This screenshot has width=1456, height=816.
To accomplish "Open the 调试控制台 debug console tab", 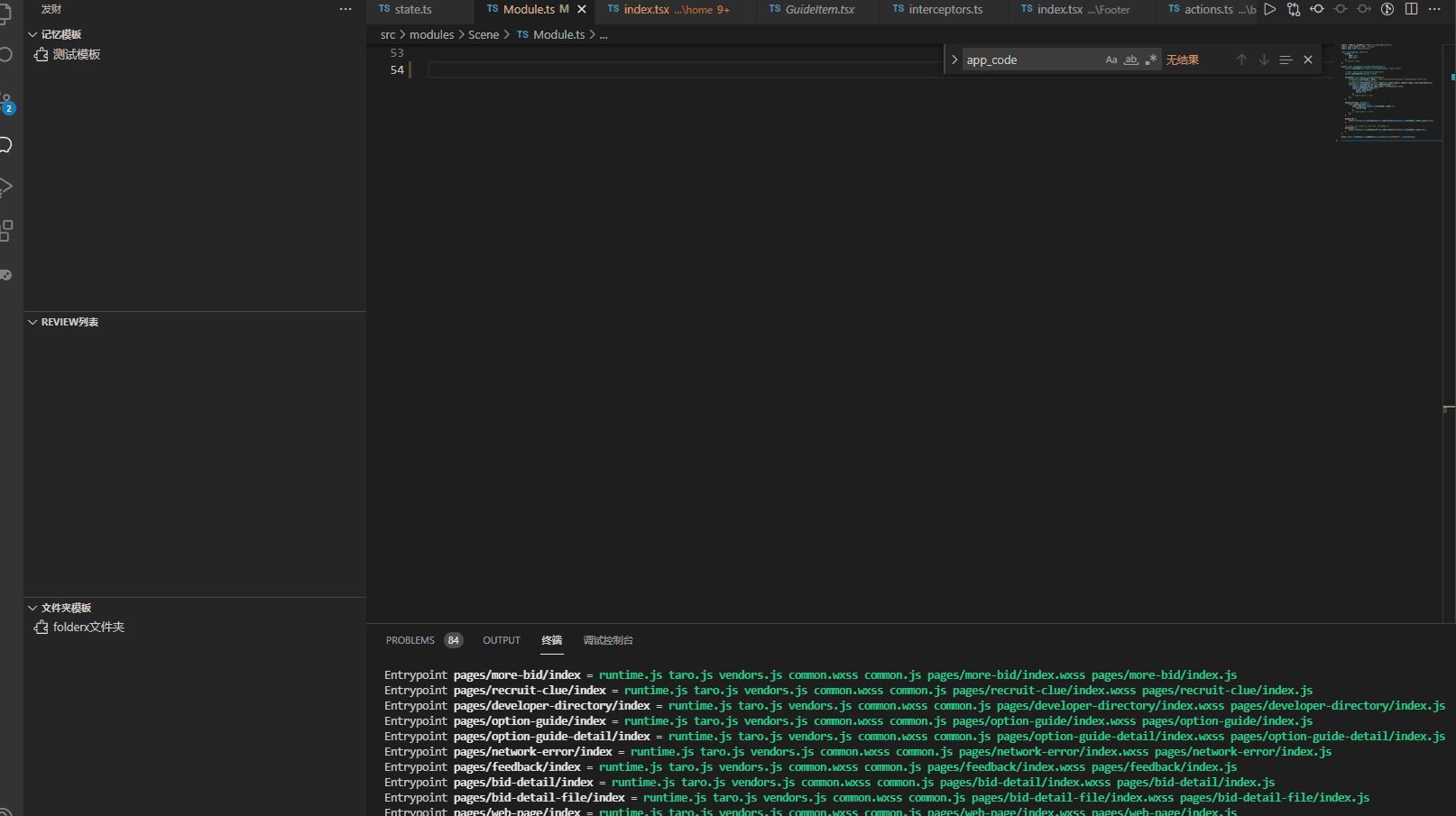I will 608,640.
